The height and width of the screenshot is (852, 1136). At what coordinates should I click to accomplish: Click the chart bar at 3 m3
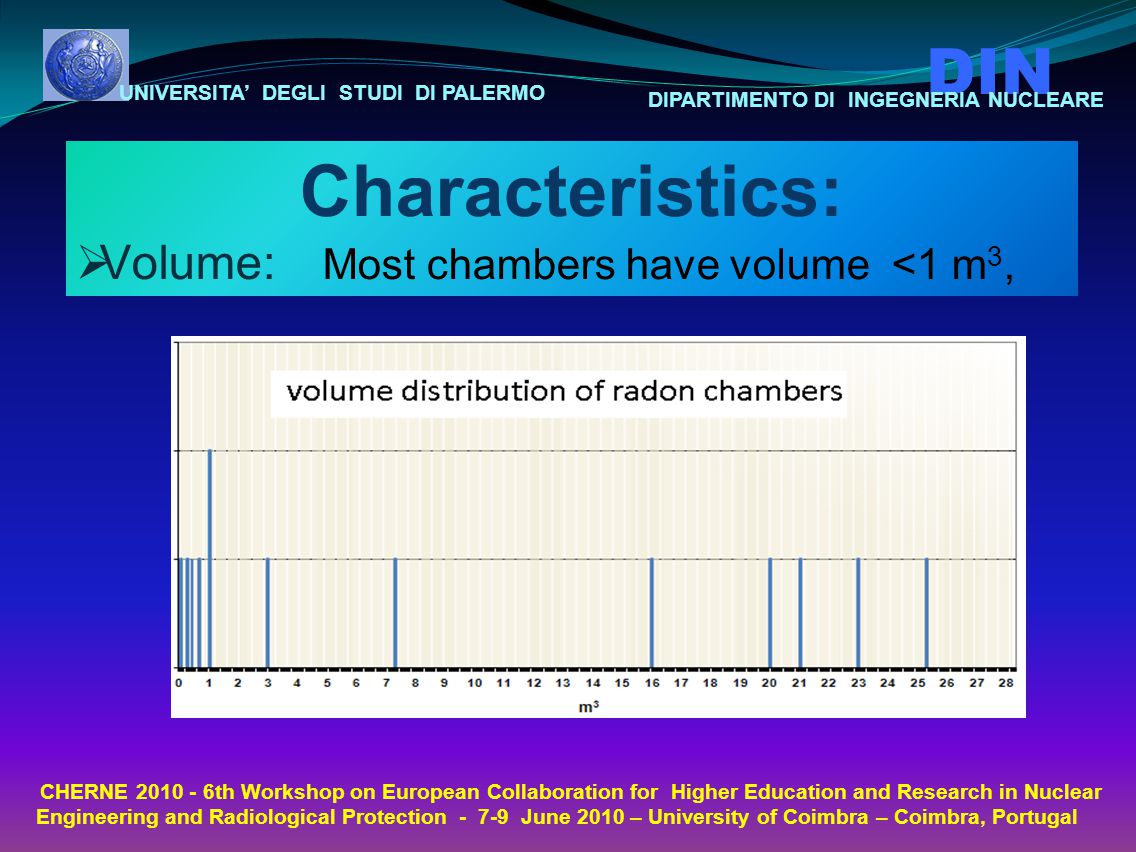[267, 612]
